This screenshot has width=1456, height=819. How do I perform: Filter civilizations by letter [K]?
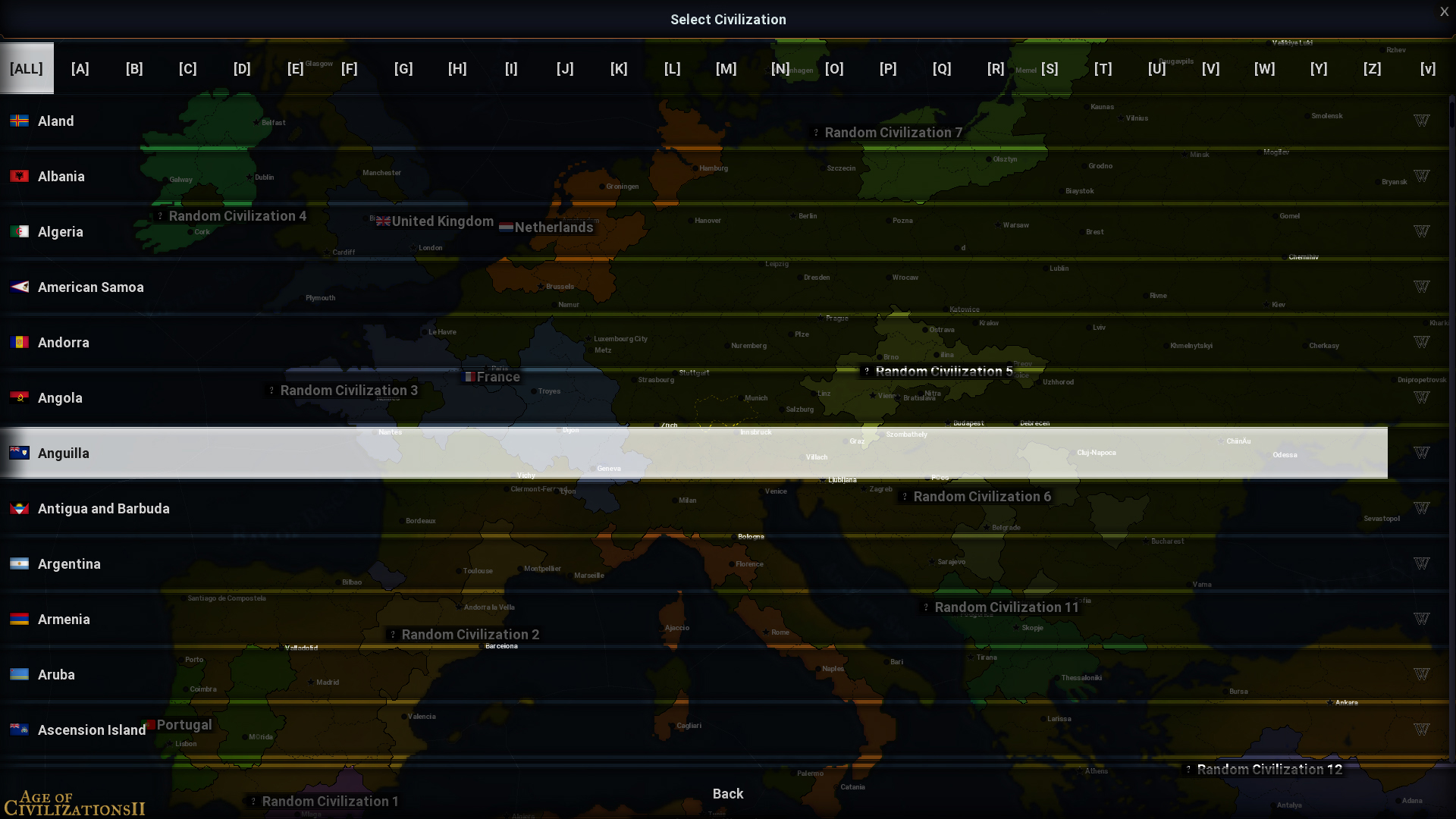point(619,68)
